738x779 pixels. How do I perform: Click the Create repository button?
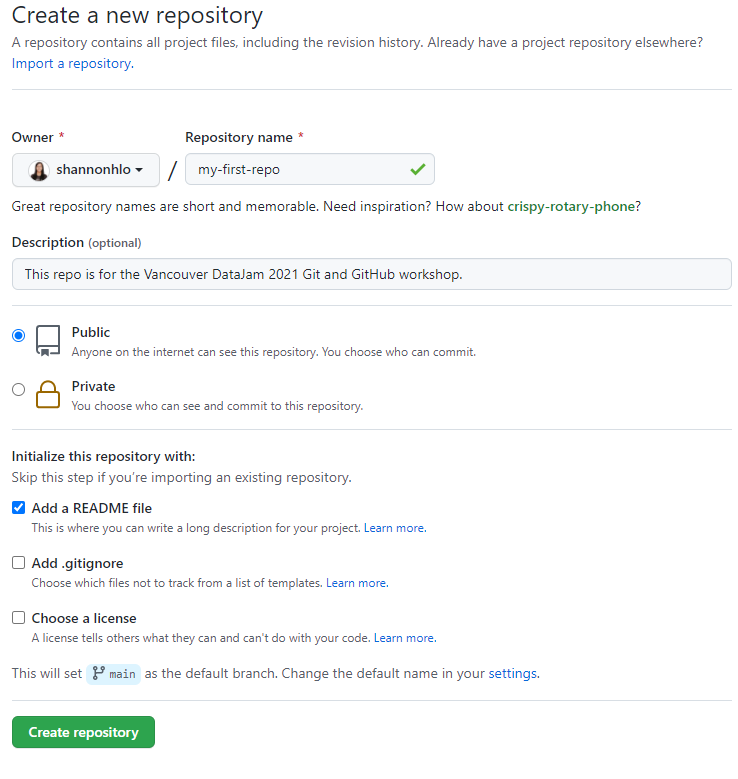click(83, 732)
